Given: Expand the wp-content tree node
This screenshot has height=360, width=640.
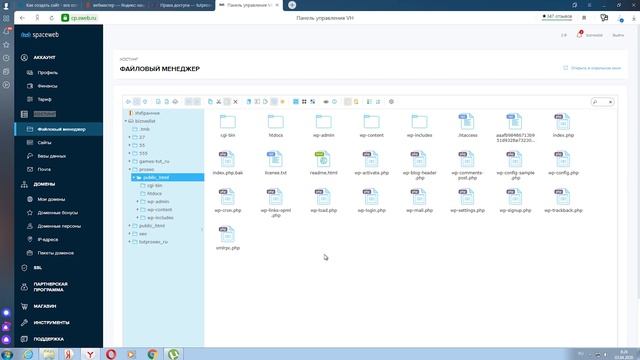Looking at the screenshot, I should [138, 209].
